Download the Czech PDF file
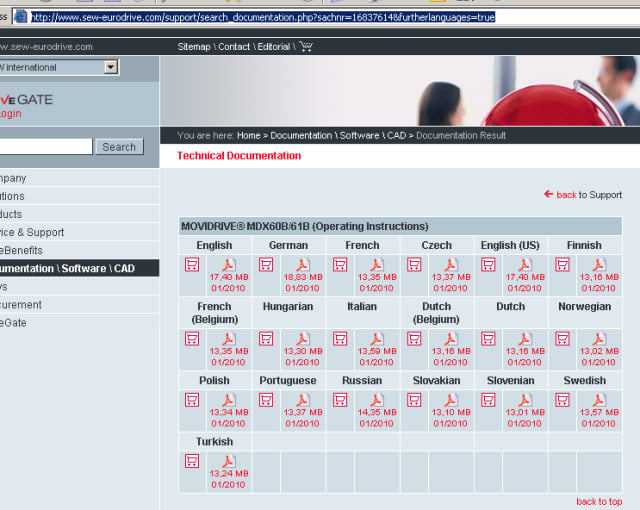This screenshot has width=640, height=510. point(451,265)
